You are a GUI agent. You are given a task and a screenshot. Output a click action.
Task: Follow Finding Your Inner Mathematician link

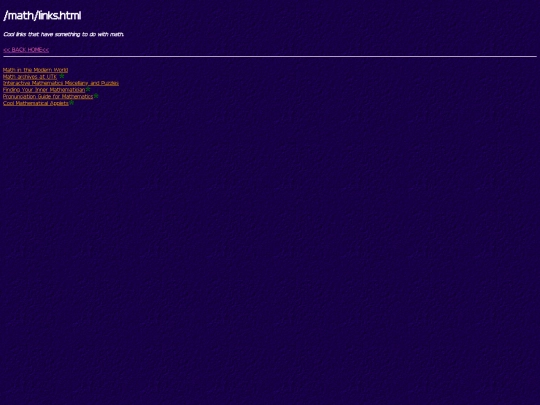(x=44, y=90)
